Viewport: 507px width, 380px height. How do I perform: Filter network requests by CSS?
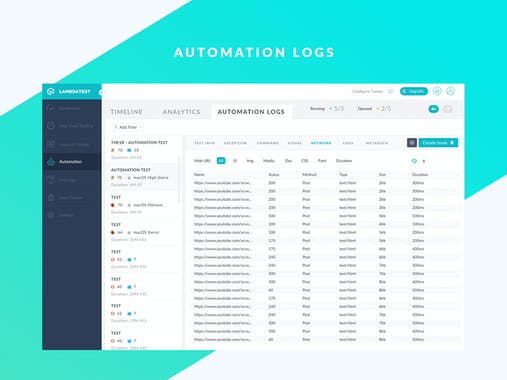tap(305, 161)
